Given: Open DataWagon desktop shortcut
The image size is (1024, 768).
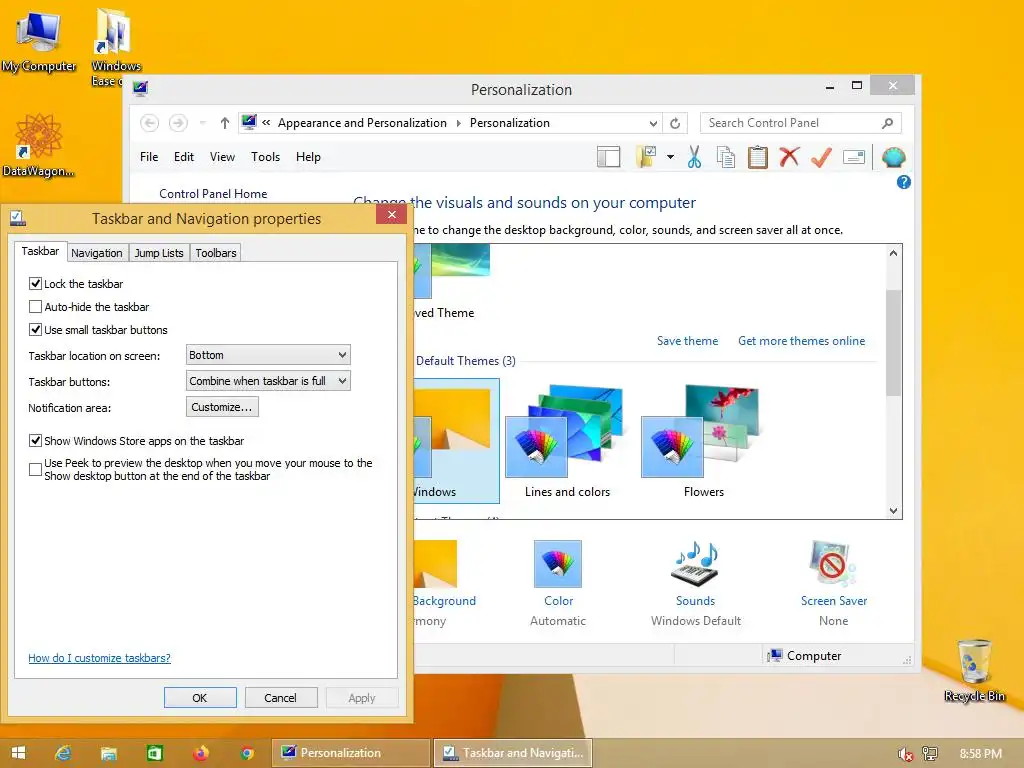Looking at the screenshot, I should click(39, 145).
